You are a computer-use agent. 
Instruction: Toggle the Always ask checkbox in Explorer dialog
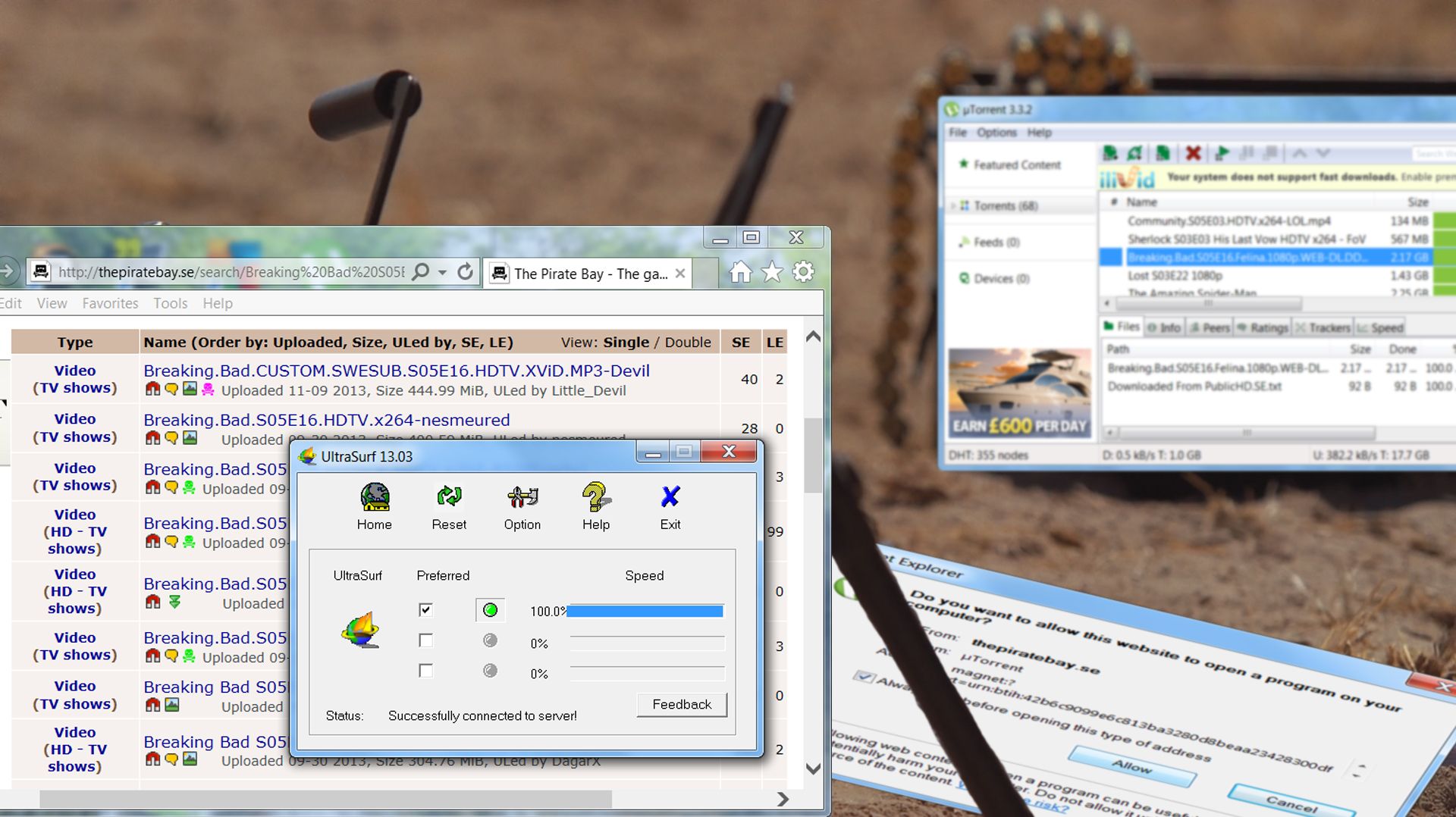[864, 677]
